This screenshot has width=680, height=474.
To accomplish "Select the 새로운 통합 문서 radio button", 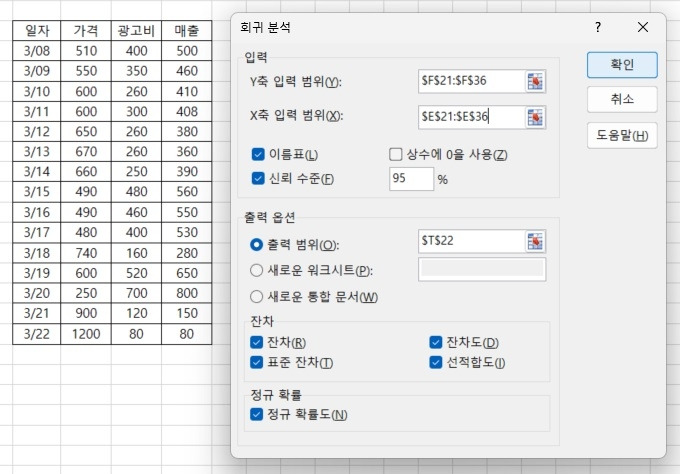I will tap(256, 297).
